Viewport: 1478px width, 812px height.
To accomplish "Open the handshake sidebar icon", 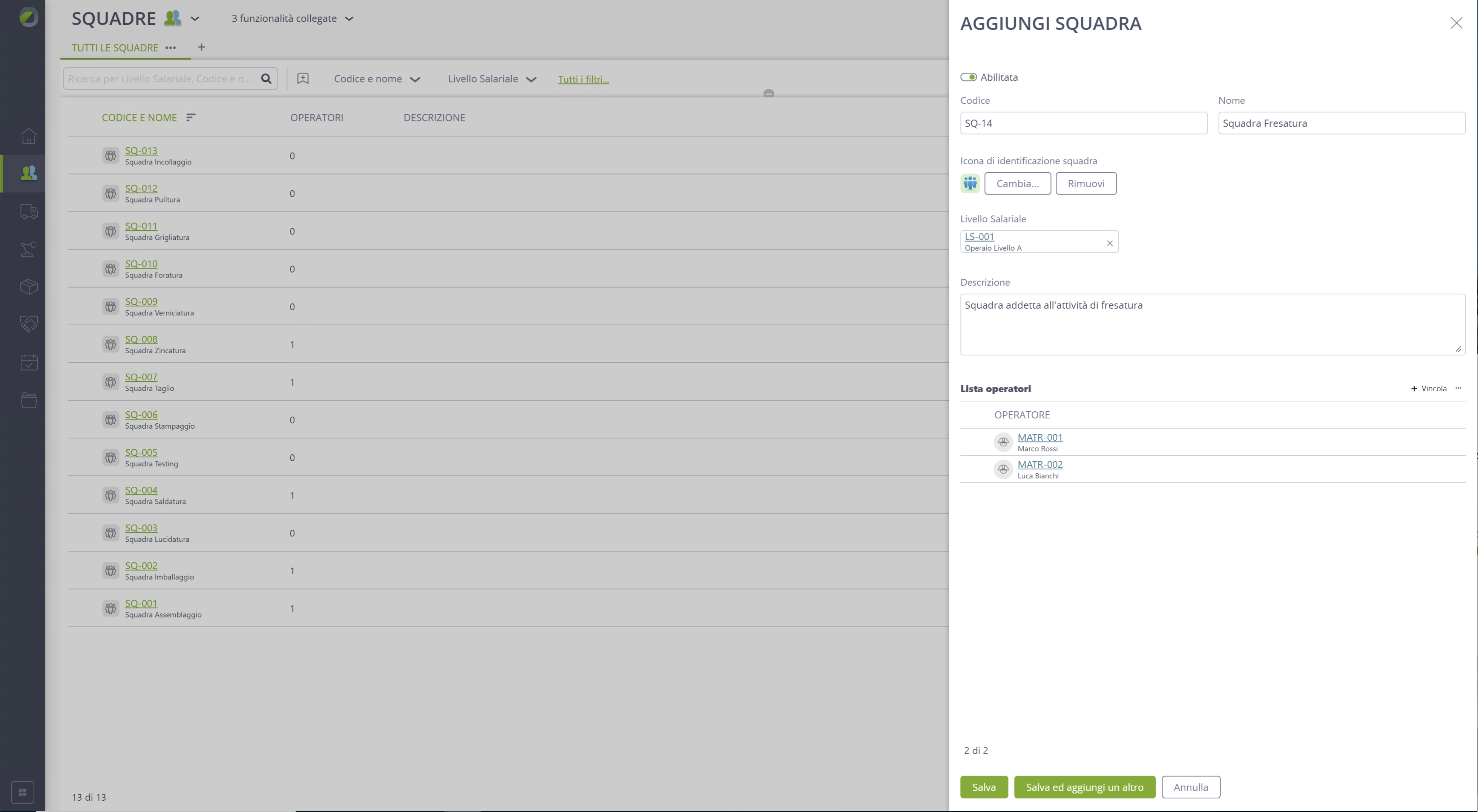I will (28, 324).
